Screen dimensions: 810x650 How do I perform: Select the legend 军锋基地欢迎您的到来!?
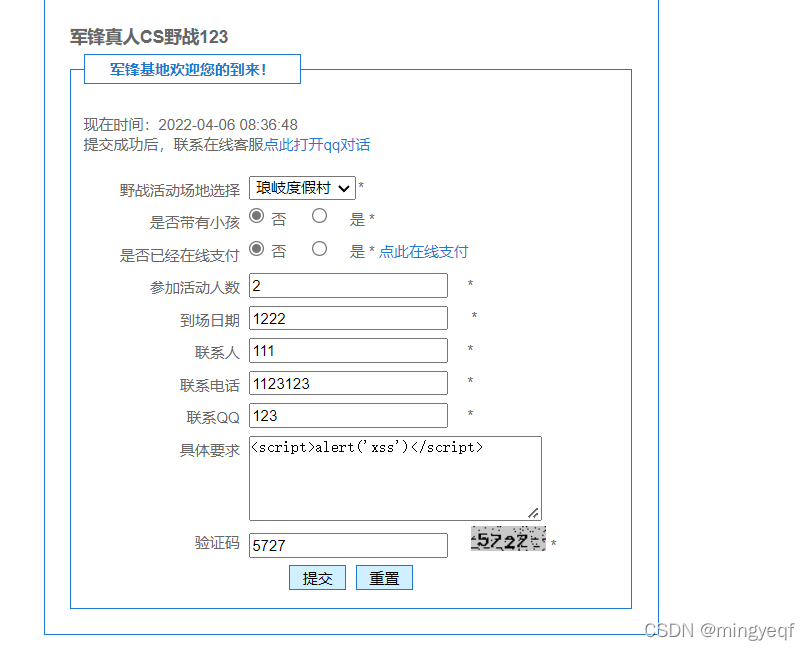pos(188,70)
